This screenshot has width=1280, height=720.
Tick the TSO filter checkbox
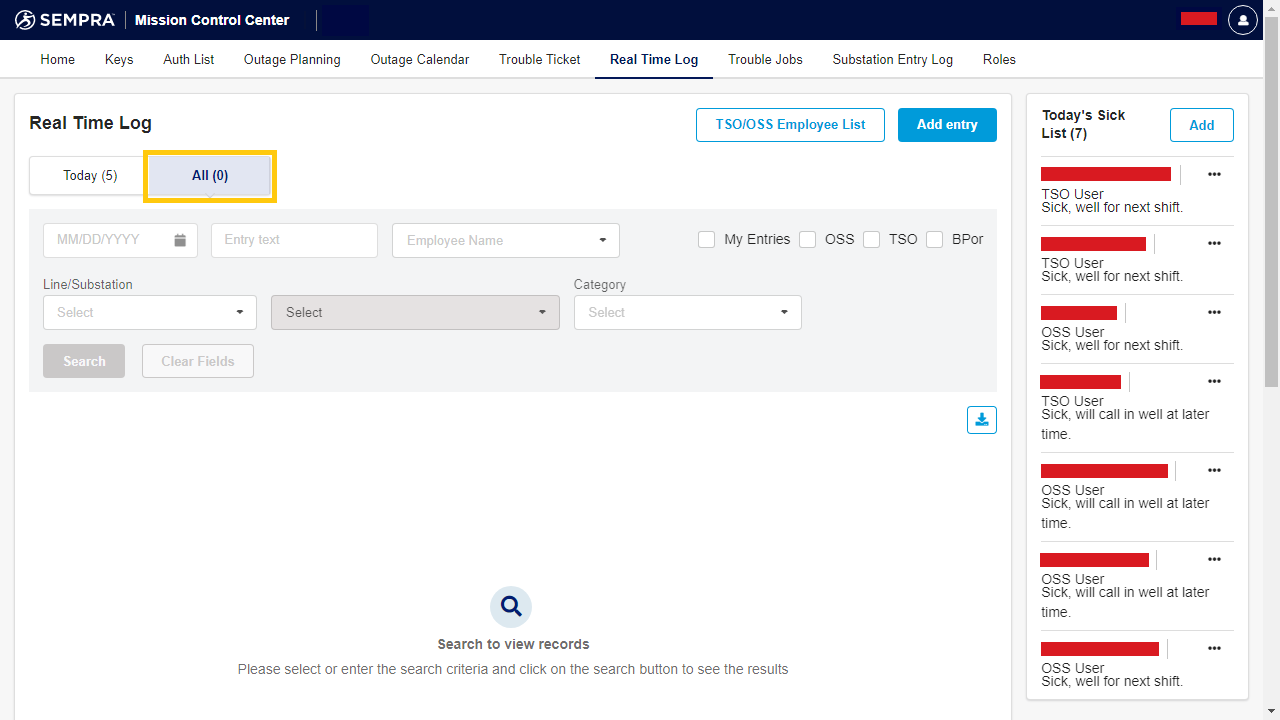pyautogui.click(x=872, y=240)
